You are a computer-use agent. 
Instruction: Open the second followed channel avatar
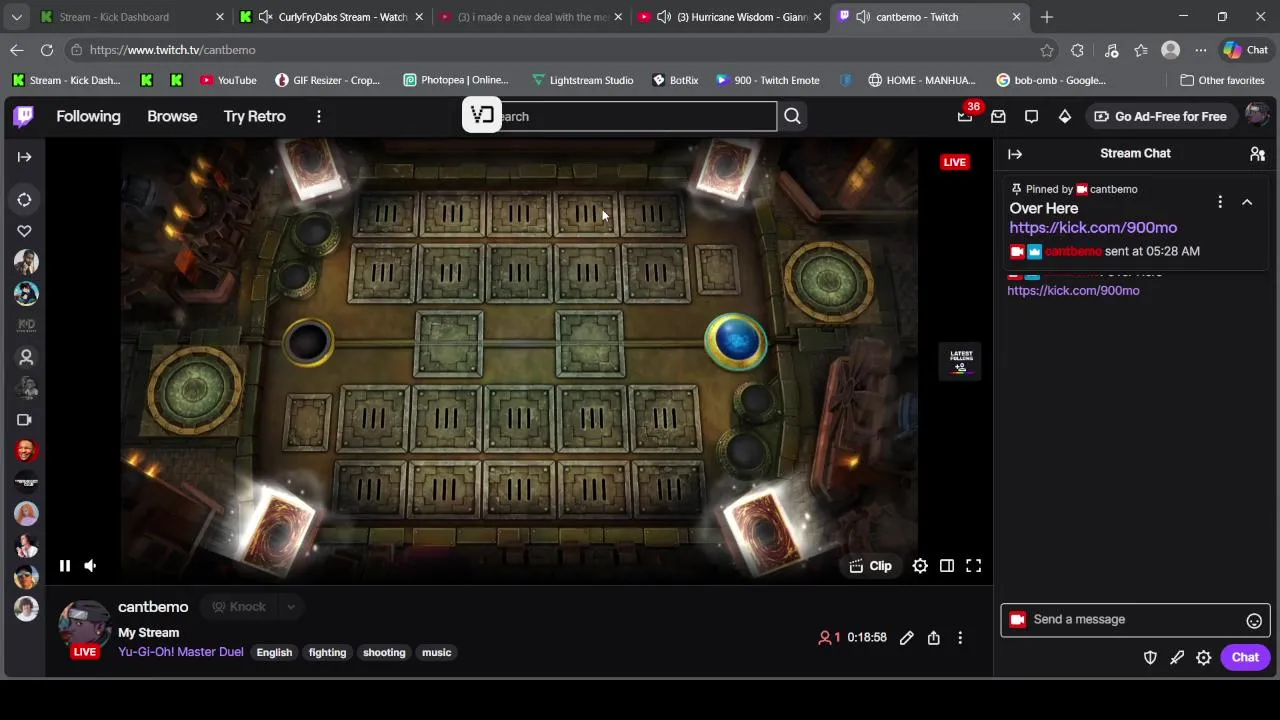(26, 293)
